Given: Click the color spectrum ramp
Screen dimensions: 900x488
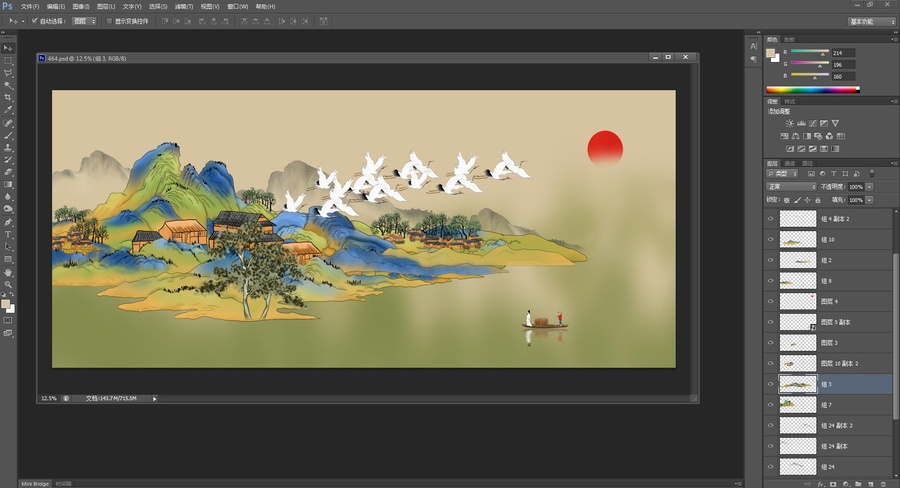Looking at the screenshot, I should click(813, 90).
